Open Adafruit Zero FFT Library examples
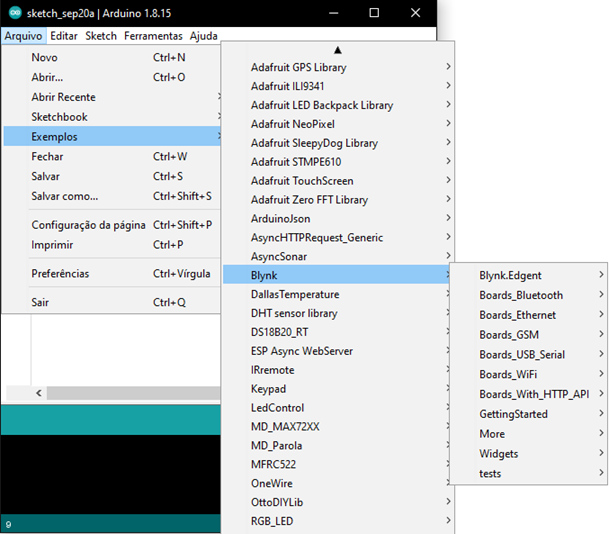The height and width of the screenshot is (534, 609). tap(338, 200)
